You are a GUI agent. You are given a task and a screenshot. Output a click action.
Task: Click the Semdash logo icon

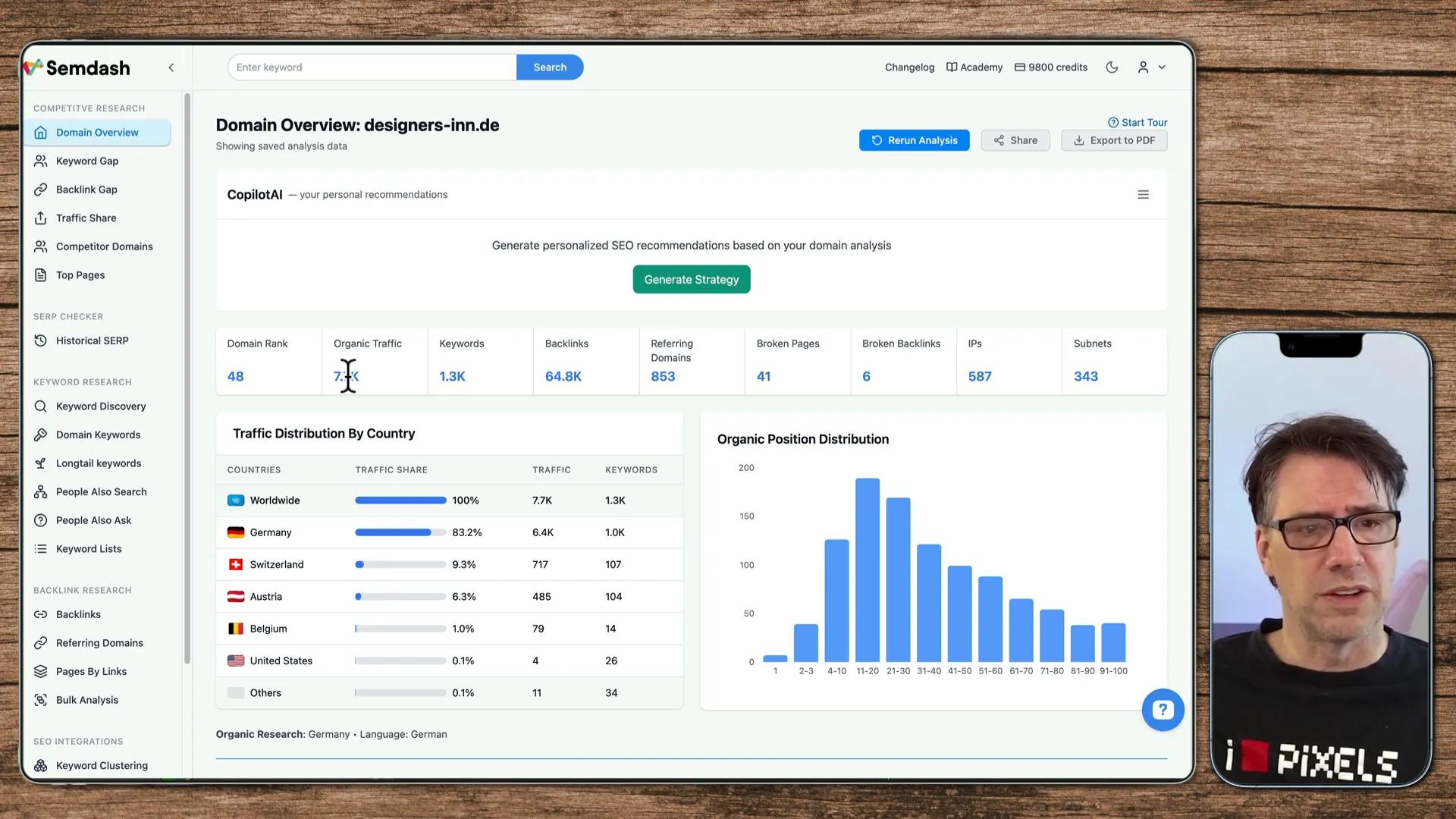[x=33, y=67]
